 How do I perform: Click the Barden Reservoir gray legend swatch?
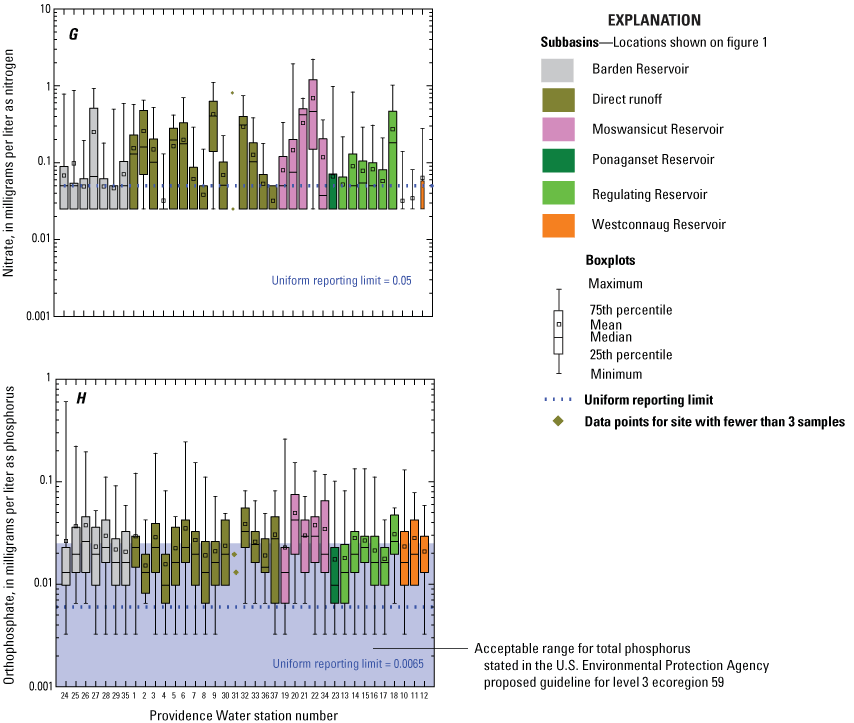(557, 70)
